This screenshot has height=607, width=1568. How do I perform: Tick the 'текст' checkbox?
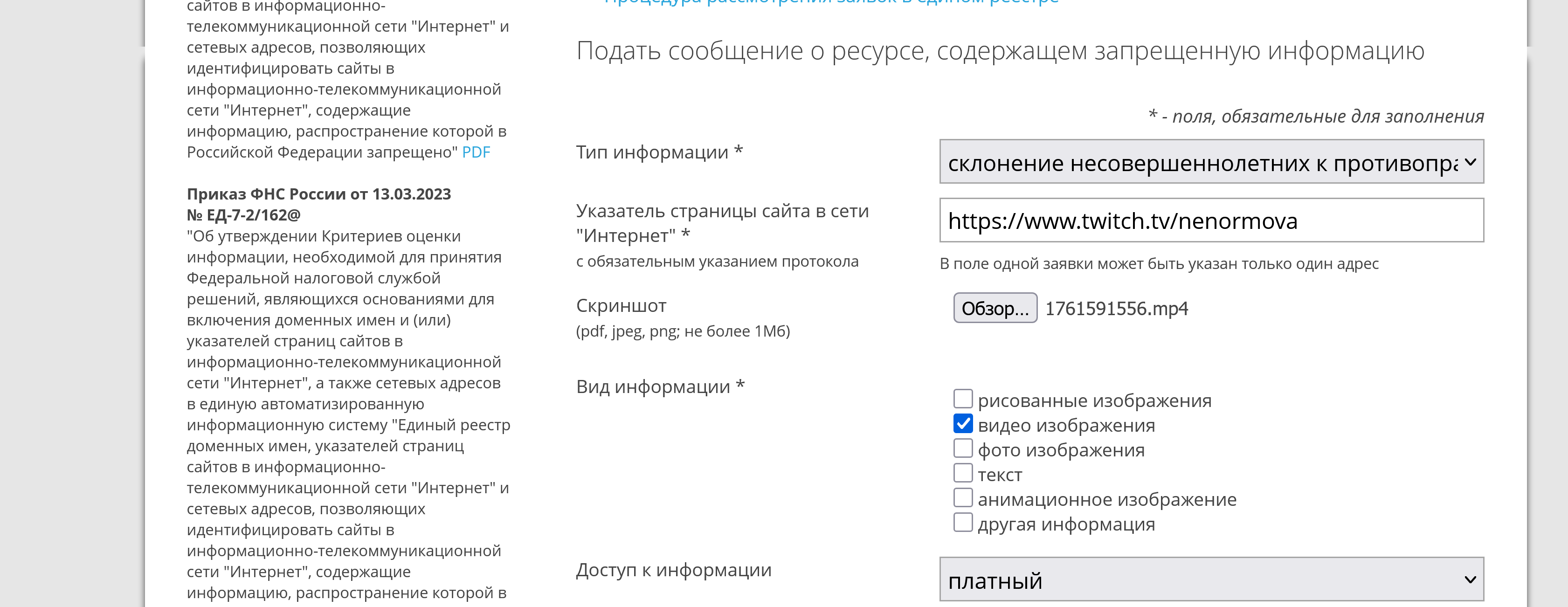coord(962,473)
